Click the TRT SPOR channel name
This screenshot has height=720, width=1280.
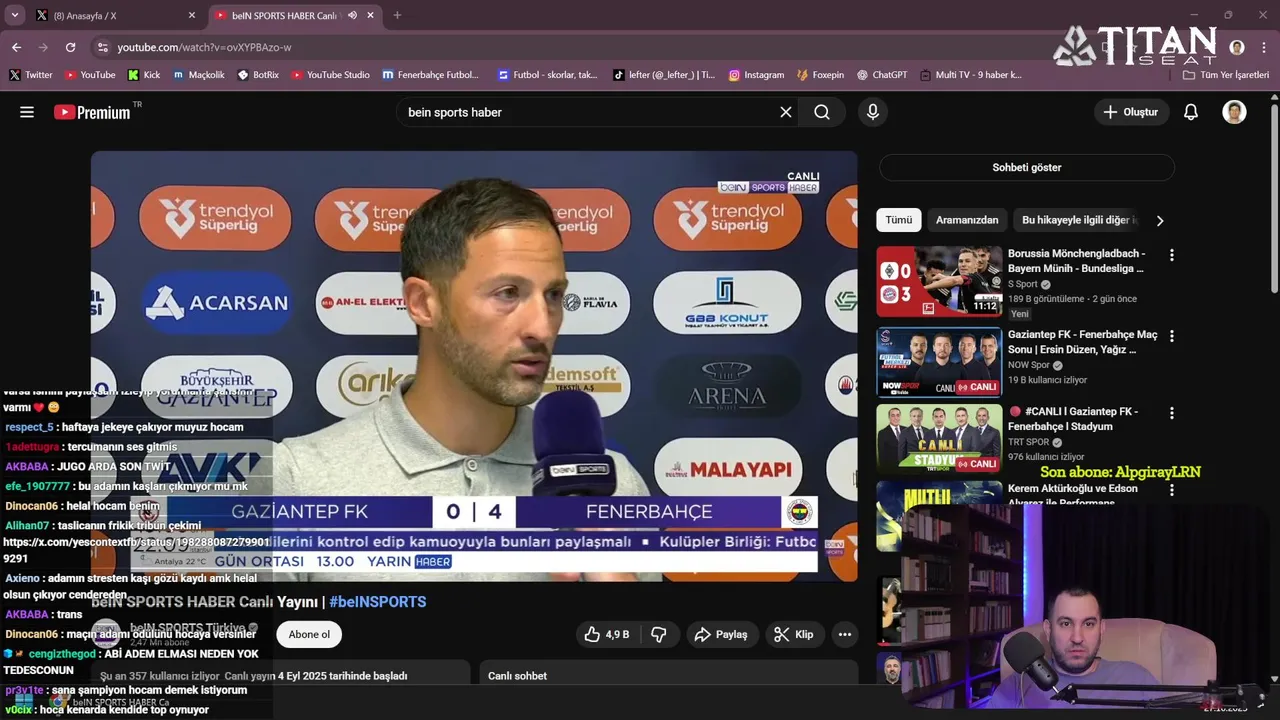coord(1029,442)
